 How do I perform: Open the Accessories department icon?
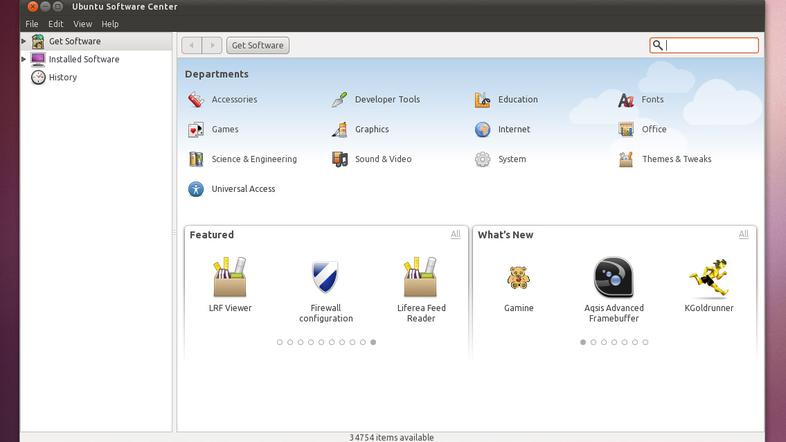click(x=196, y=100)
